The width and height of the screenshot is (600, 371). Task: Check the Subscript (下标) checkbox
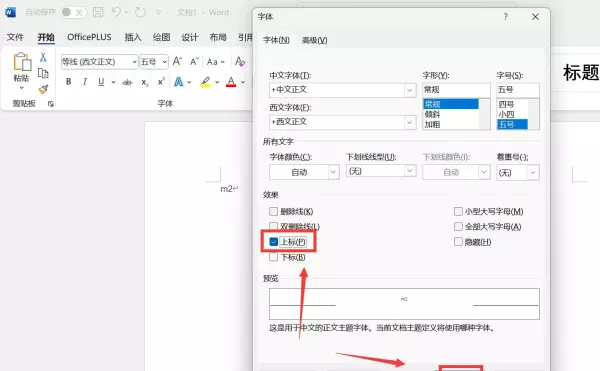tap(273, 257)
